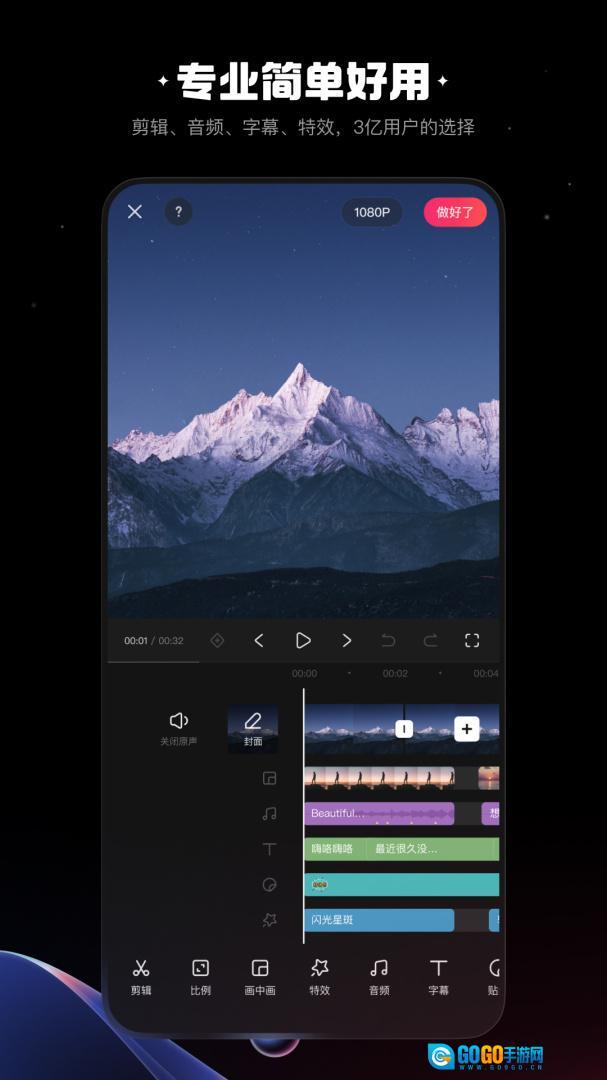Mute original sound with 关闭原声

point(179,727)
